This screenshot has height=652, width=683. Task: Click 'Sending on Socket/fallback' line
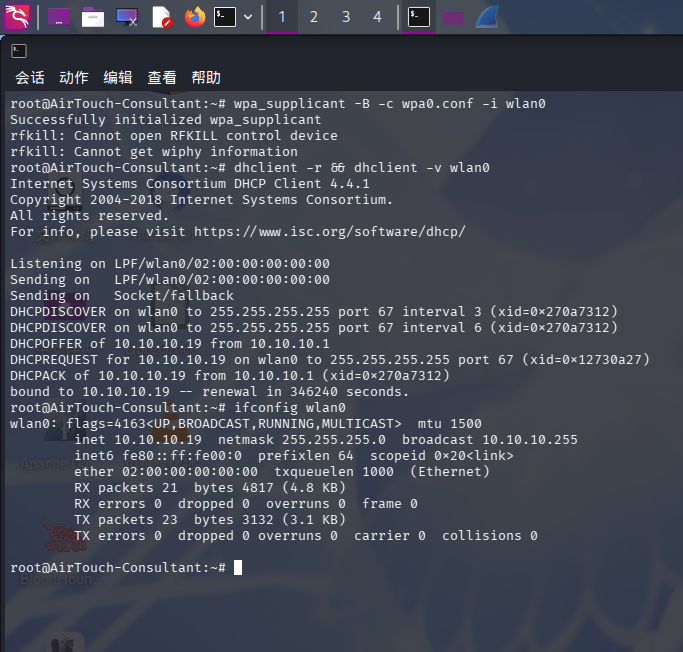tap(122, 296)
